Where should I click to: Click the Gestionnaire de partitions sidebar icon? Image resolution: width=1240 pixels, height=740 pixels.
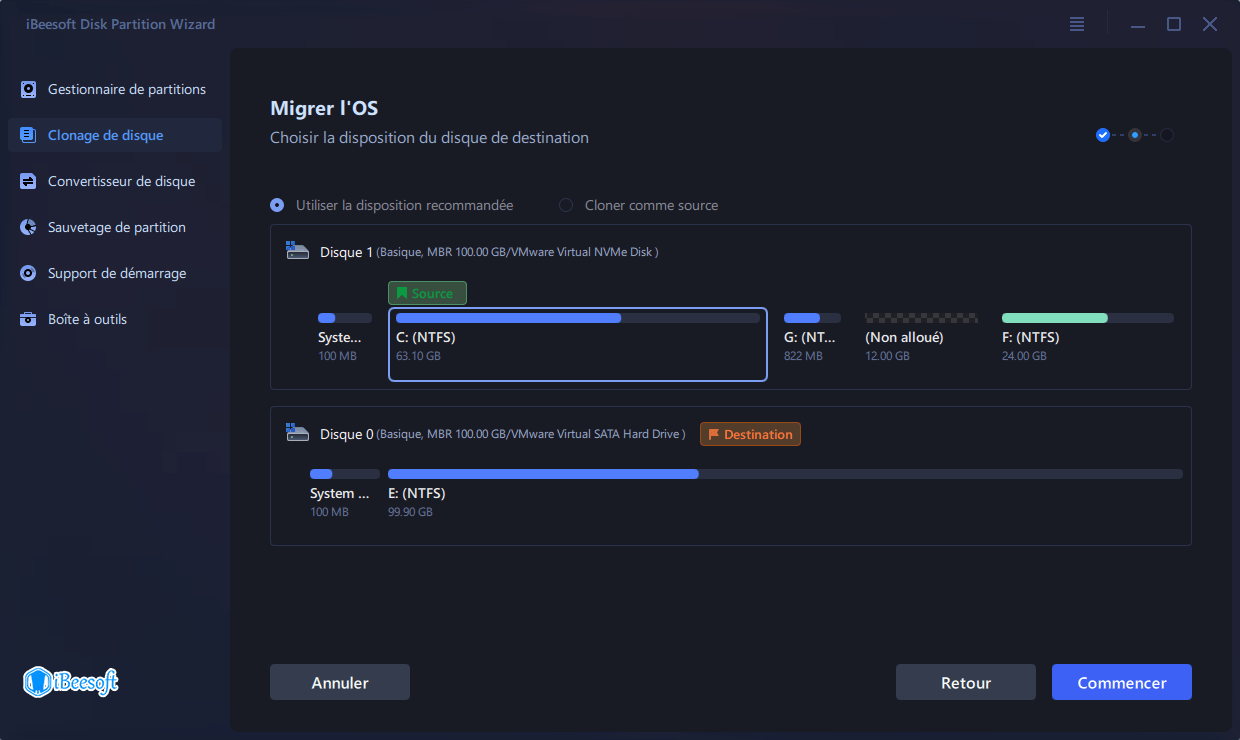point(29,90)
